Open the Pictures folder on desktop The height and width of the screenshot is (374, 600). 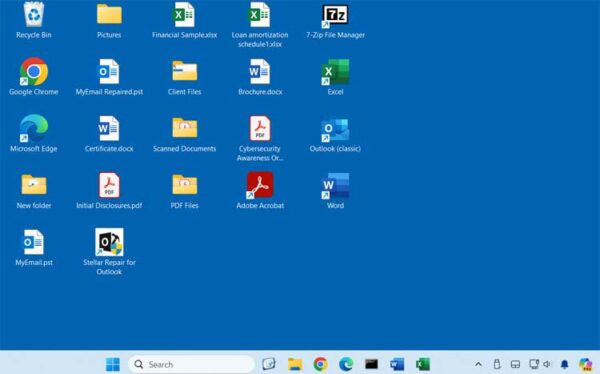pos(109,15)
